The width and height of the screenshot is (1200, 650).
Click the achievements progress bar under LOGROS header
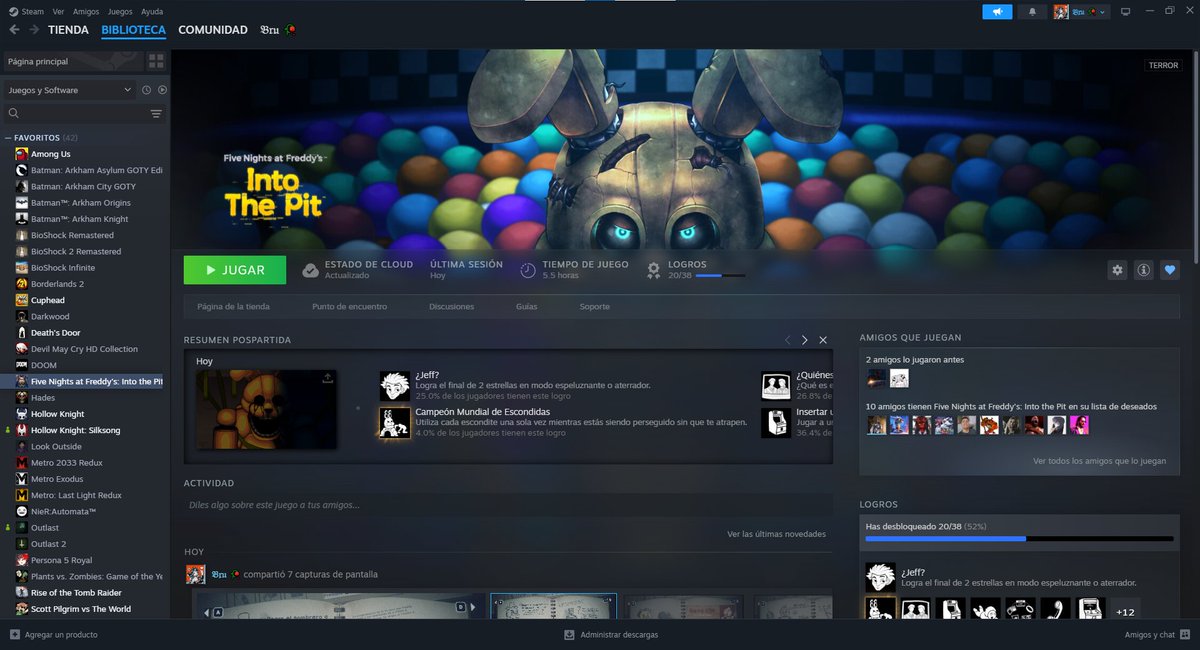pos(720,275)
